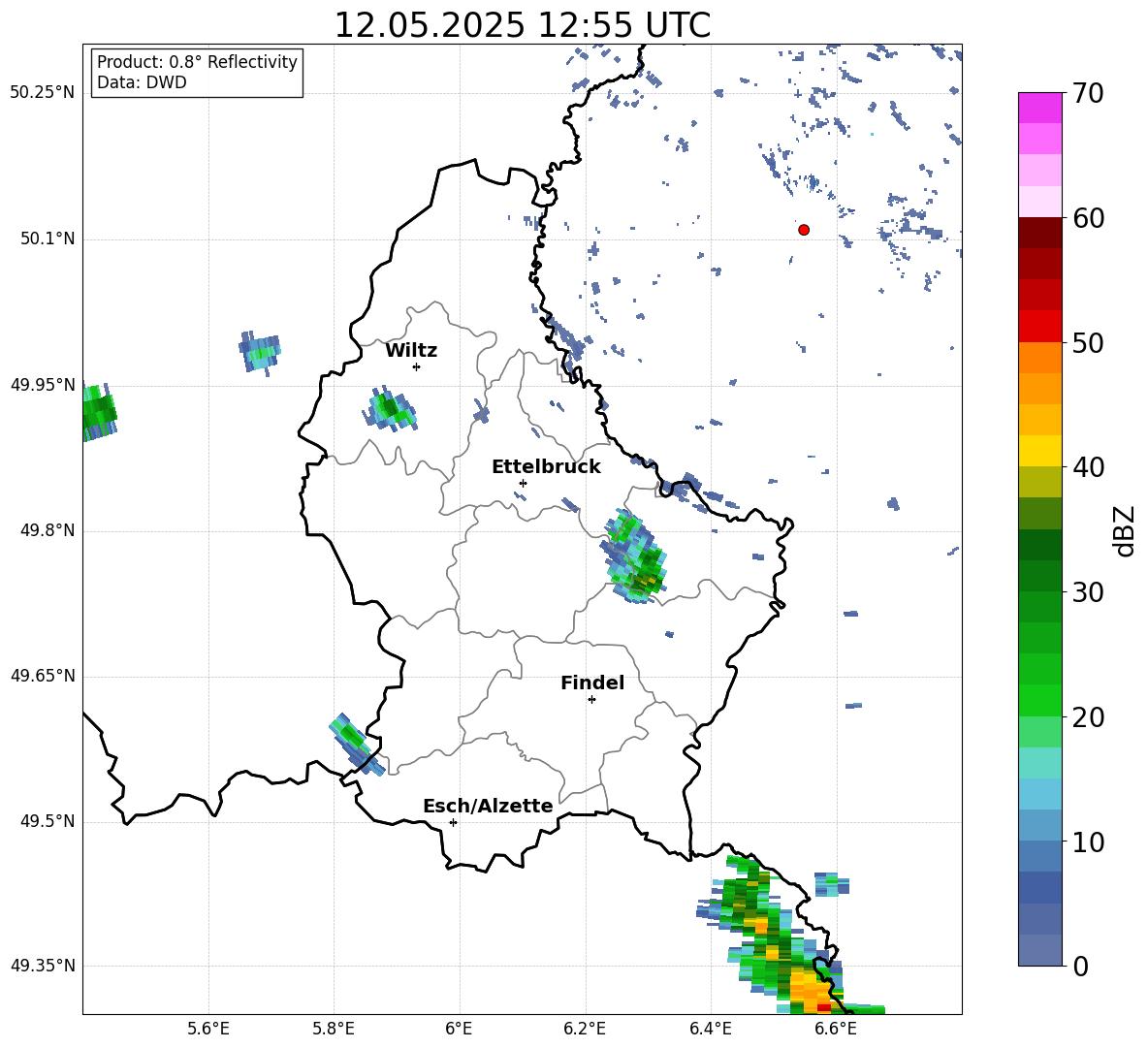Click the orange colorbar segment near 50
The width and height of the screenshot is (1148, 1048).
(1039, 358)
